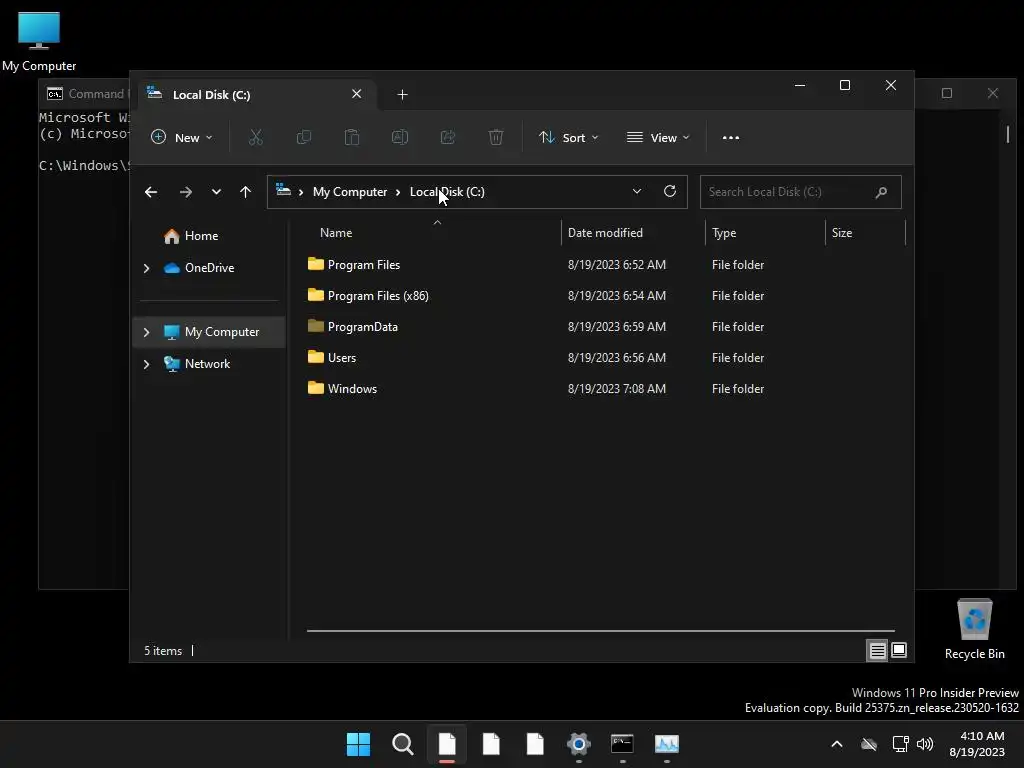Open recent locations dropdown arrow
This screenshot has width=1024, height=768.
click(x=216, y=192)
